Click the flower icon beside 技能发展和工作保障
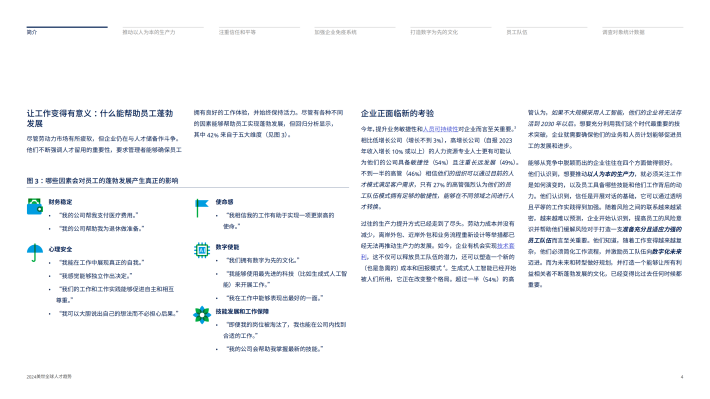This screenshot has width=710, height=399. pos(202,315)
